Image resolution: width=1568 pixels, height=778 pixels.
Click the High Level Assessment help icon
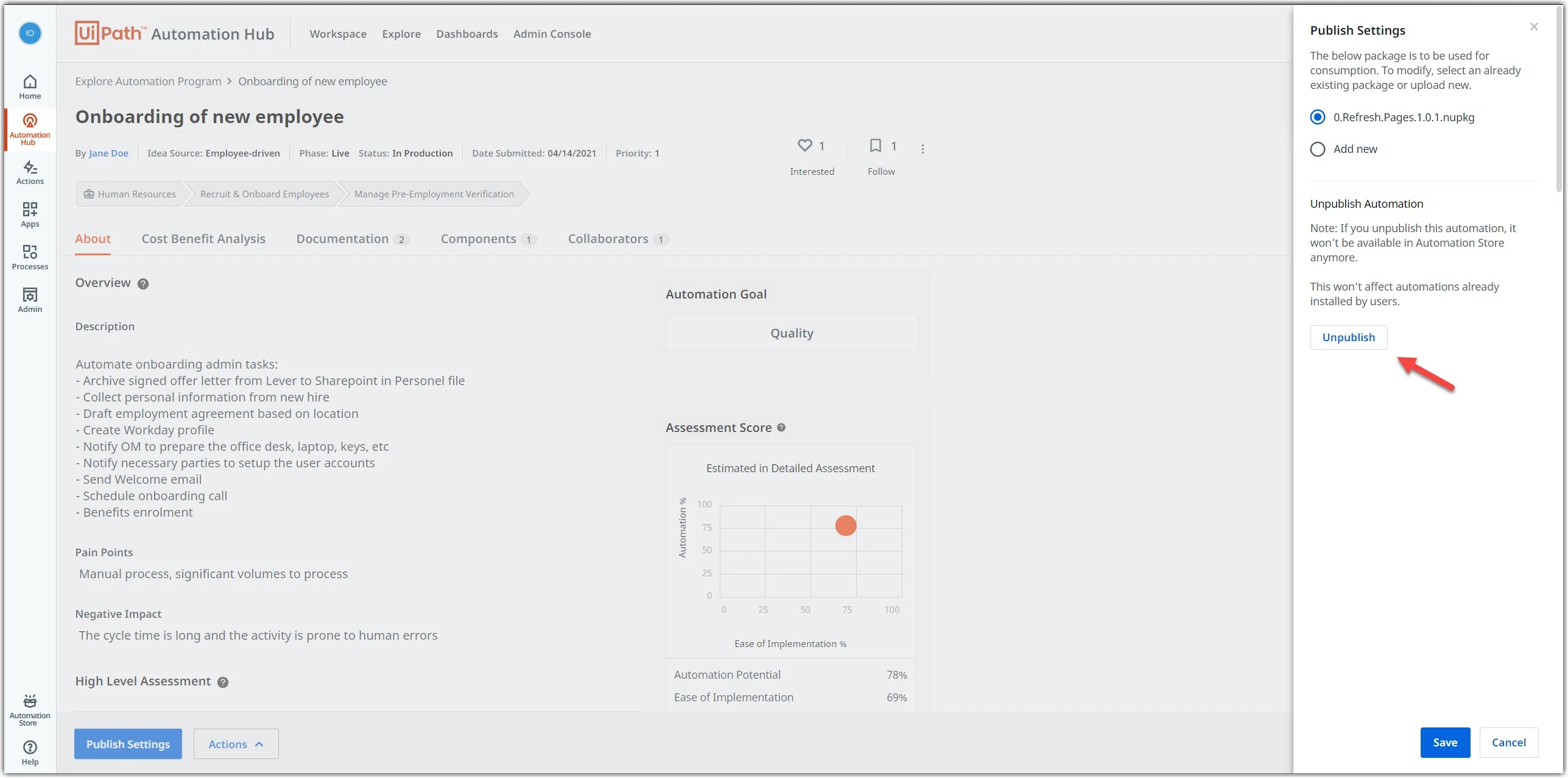tap(223, 682)
